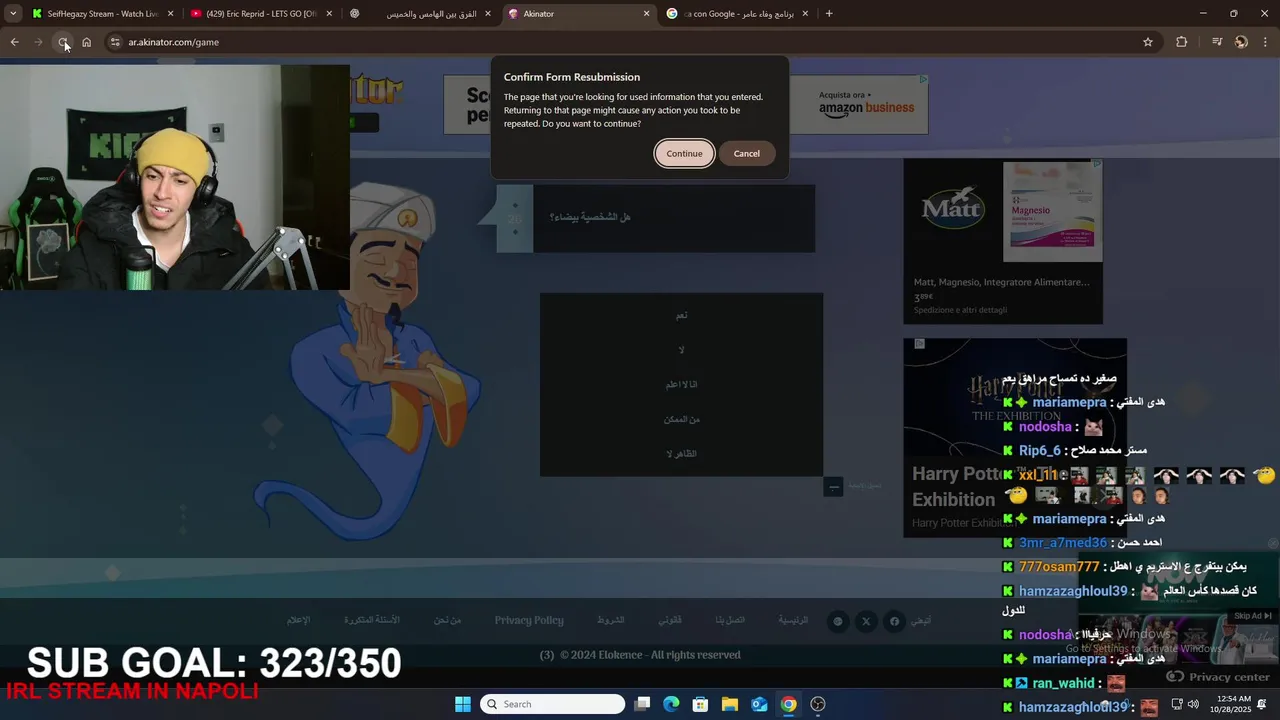Click the Privacy center link

coord(1219,677)
